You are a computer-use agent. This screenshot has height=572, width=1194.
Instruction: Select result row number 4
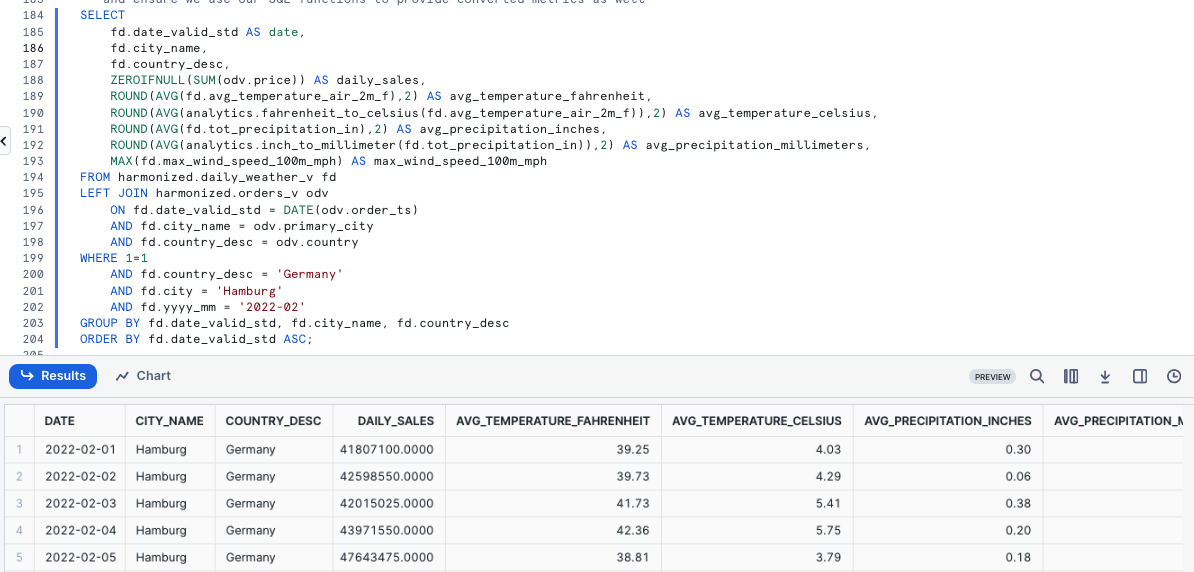tap(20, 531)
